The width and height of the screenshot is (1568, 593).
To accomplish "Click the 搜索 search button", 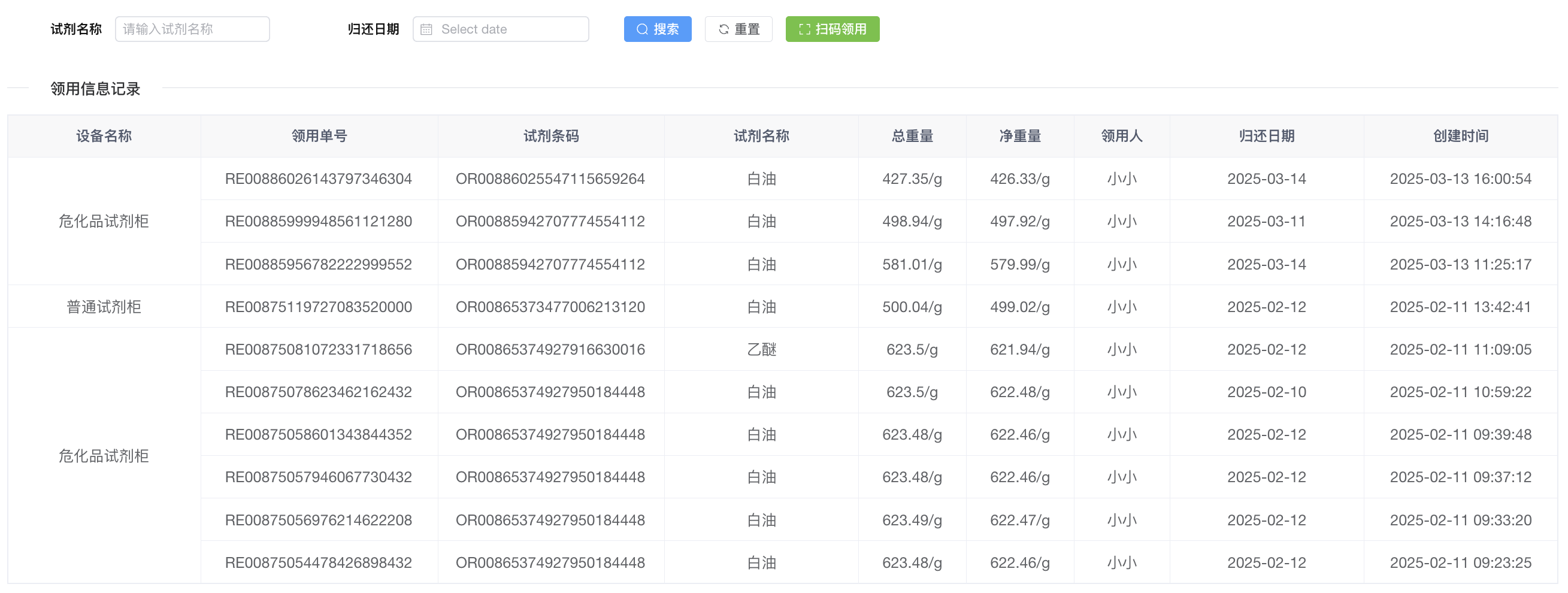I will point(658,29).
